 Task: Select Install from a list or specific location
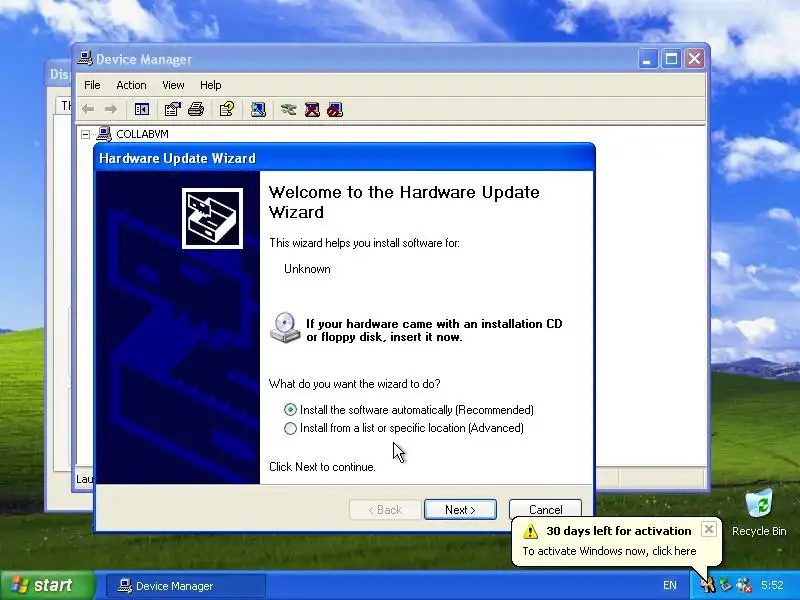[290, 428]
